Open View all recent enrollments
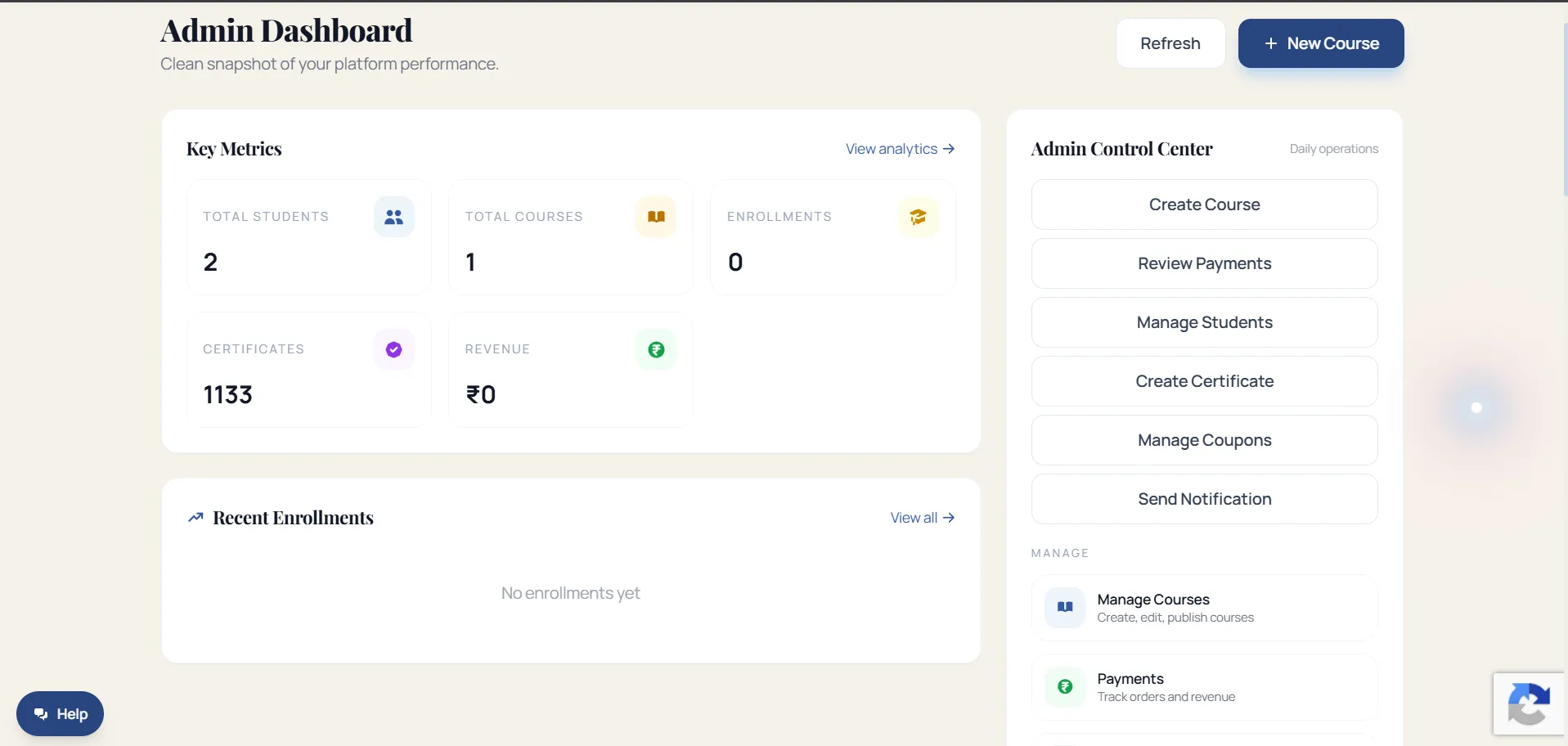The width and height of the screenshot is (1568, 746). click(x=923, y=518)
